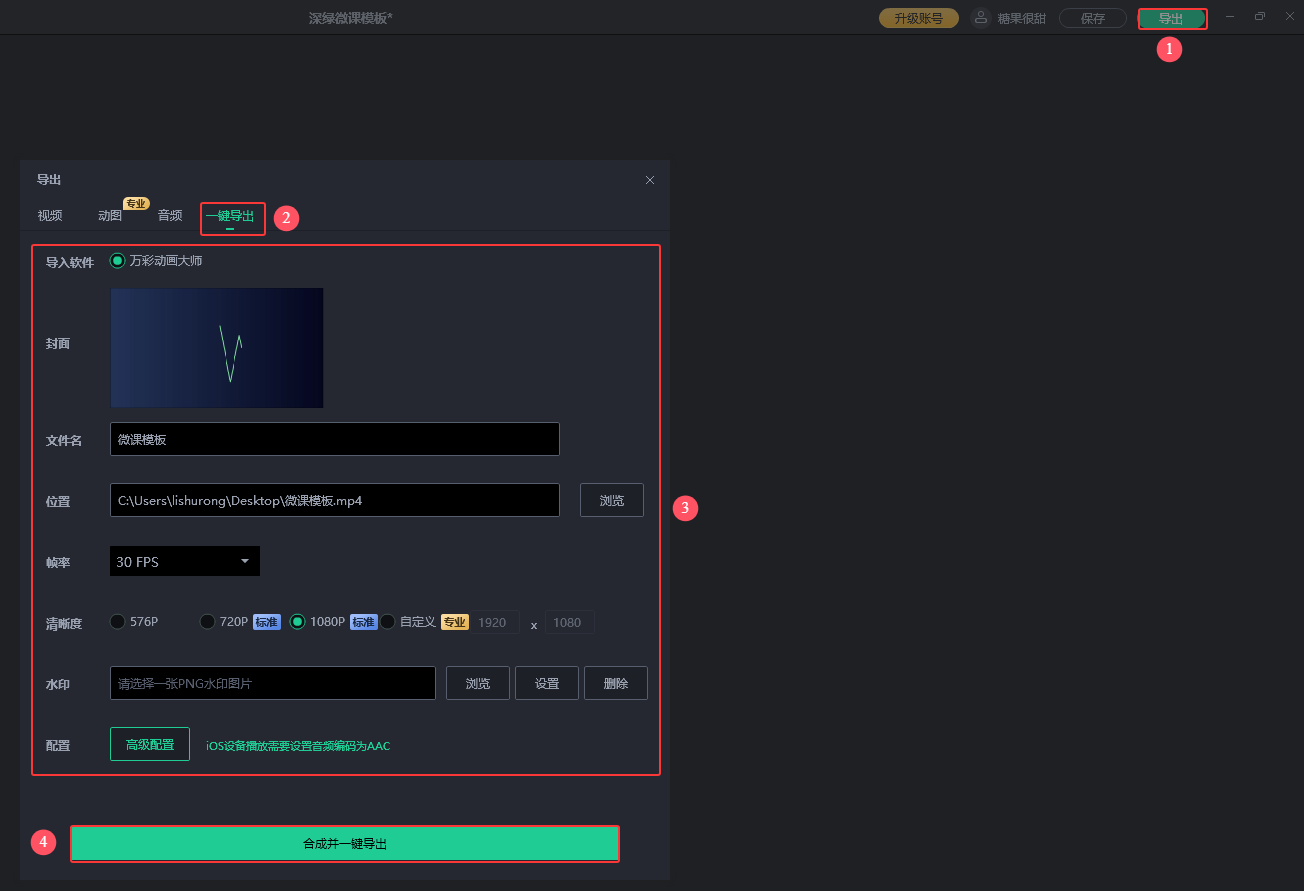Expand the 30 FPS frame rate dropdown
Screen dimensions: 1304x891
[185, 561]
